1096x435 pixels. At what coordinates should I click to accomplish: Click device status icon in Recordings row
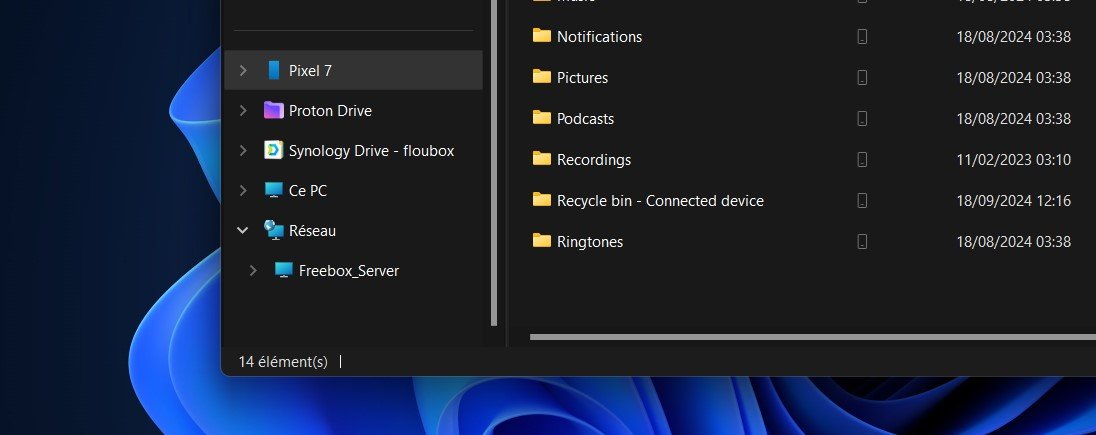[x=862, y=159]
